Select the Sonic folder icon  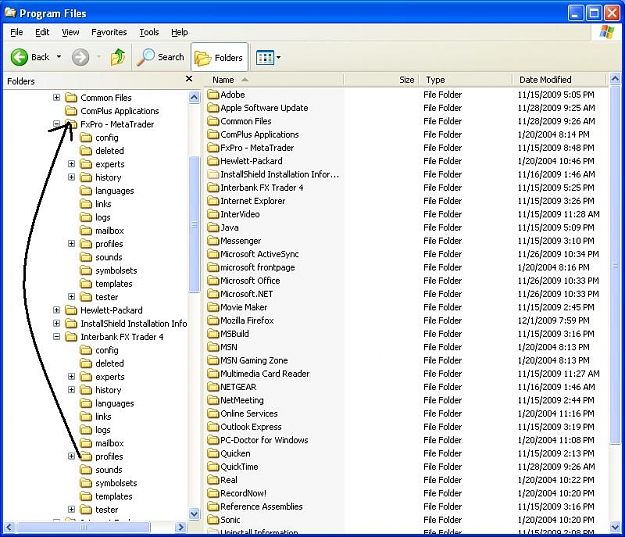tap(213, 520)
